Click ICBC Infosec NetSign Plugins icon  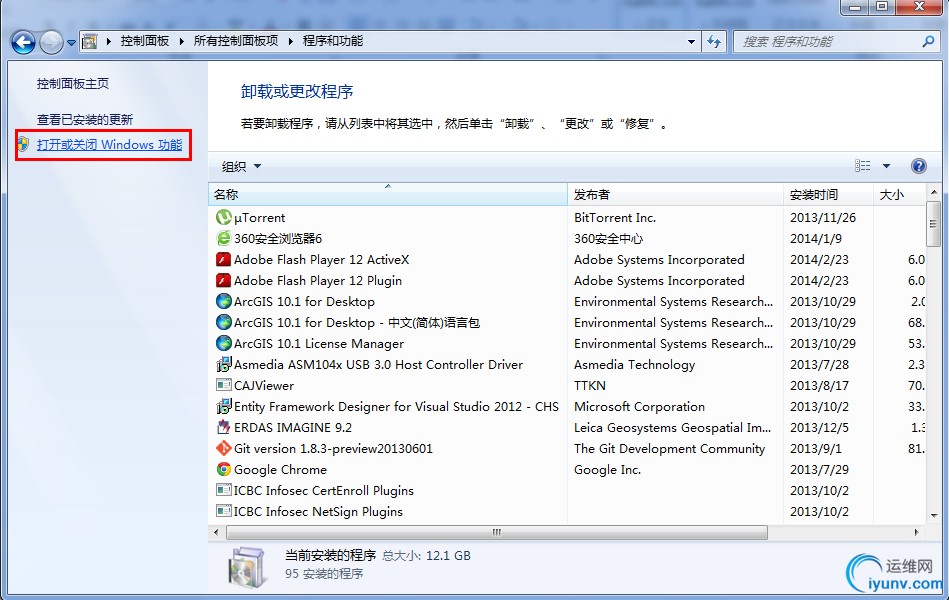pos(224,511)
